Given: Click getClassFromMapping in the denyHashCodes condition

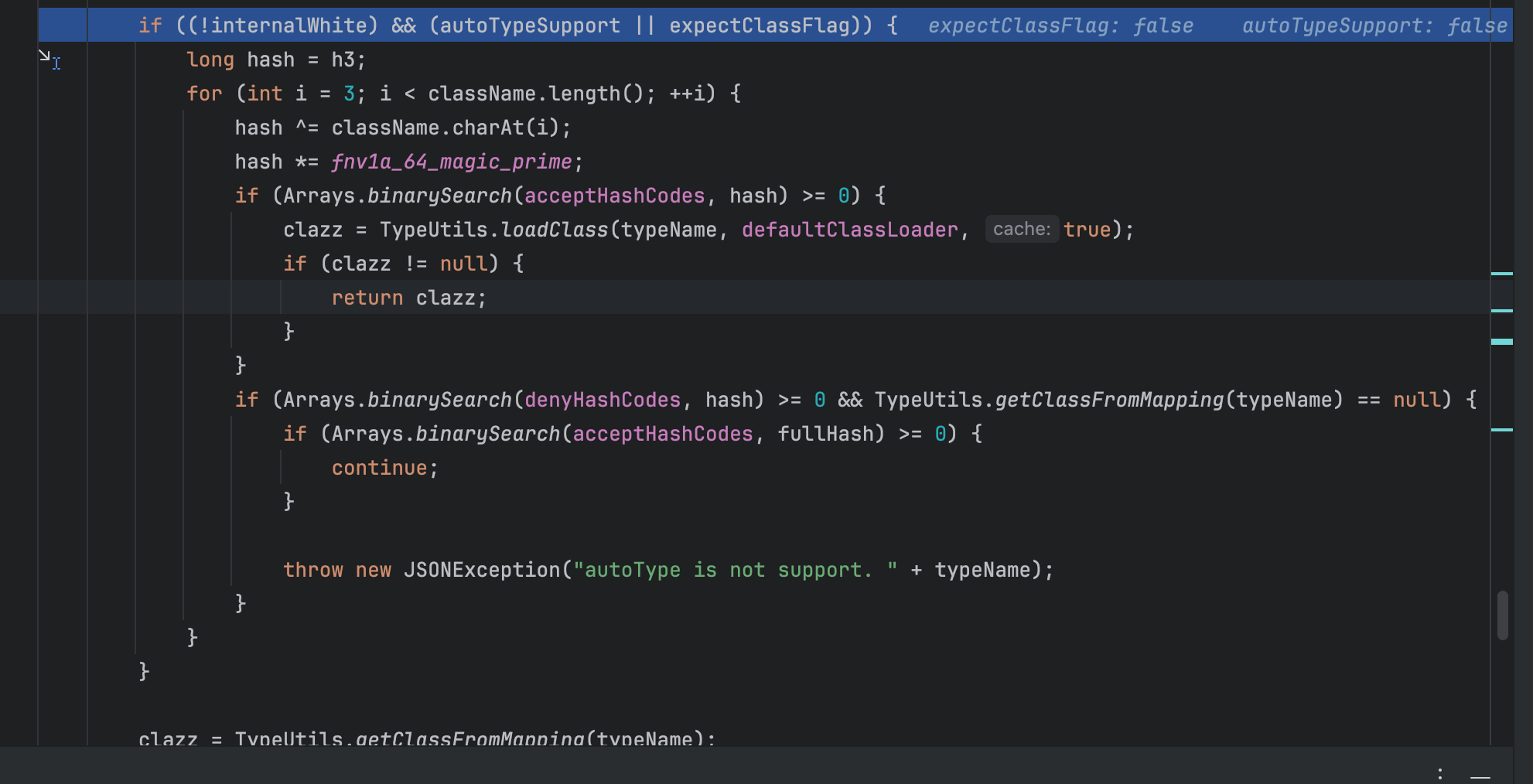Looking at the screenshot, I should pos(1110,400).
